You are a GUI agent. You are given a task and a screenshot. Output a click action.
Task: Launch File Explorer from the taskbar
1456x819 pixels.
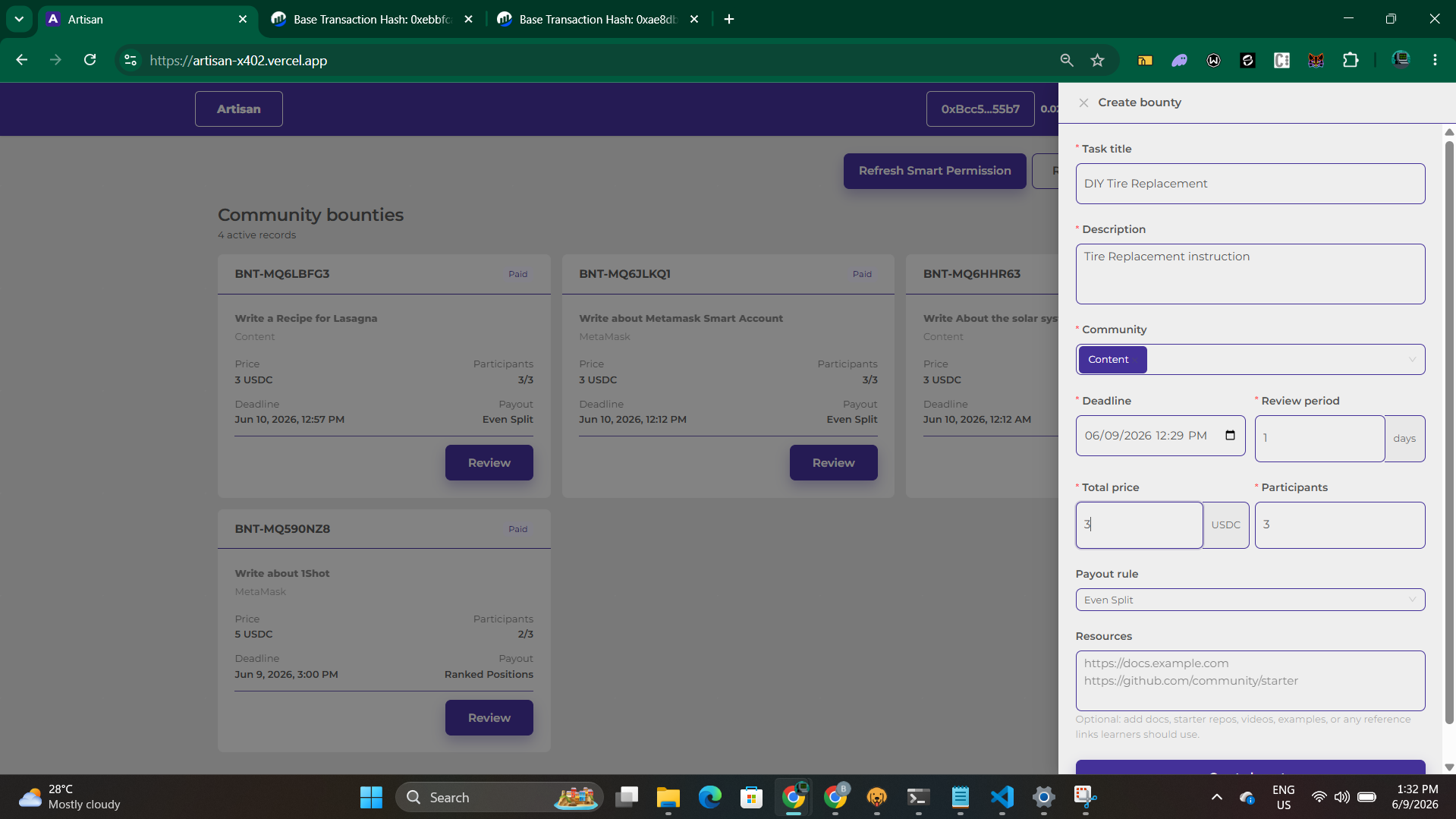coord(668,797)
